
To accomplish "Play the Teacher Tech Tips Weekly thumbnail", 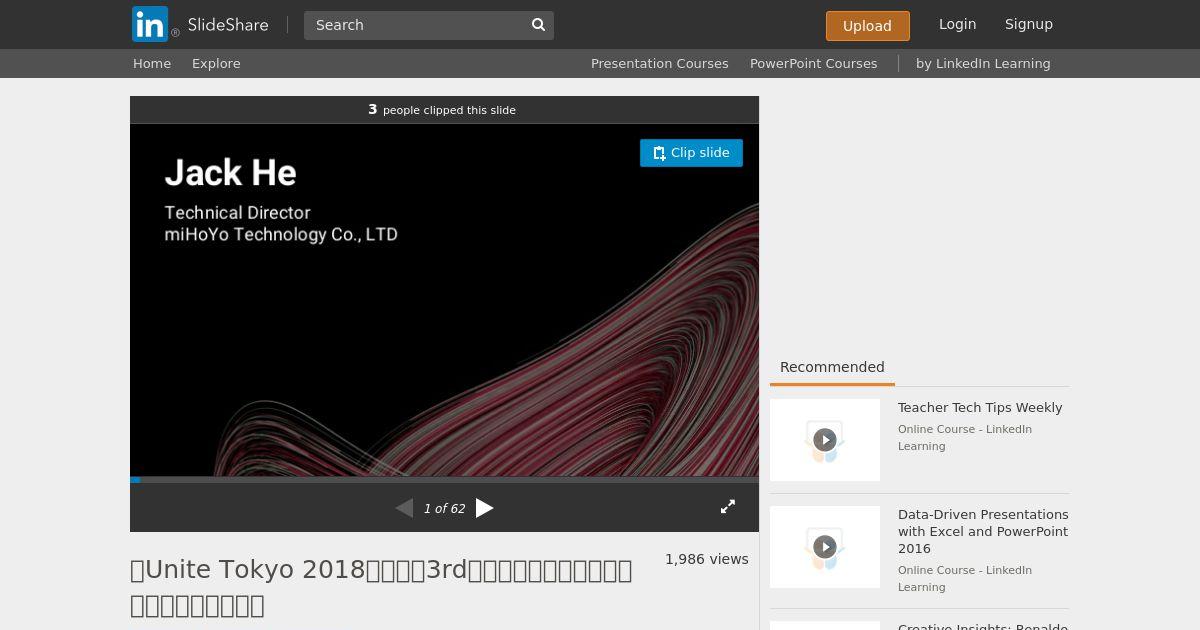I will pos(825,440).
